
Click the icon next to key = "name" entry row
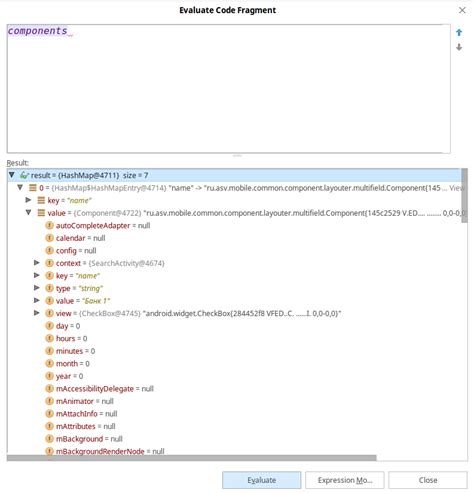pos(41,200)
